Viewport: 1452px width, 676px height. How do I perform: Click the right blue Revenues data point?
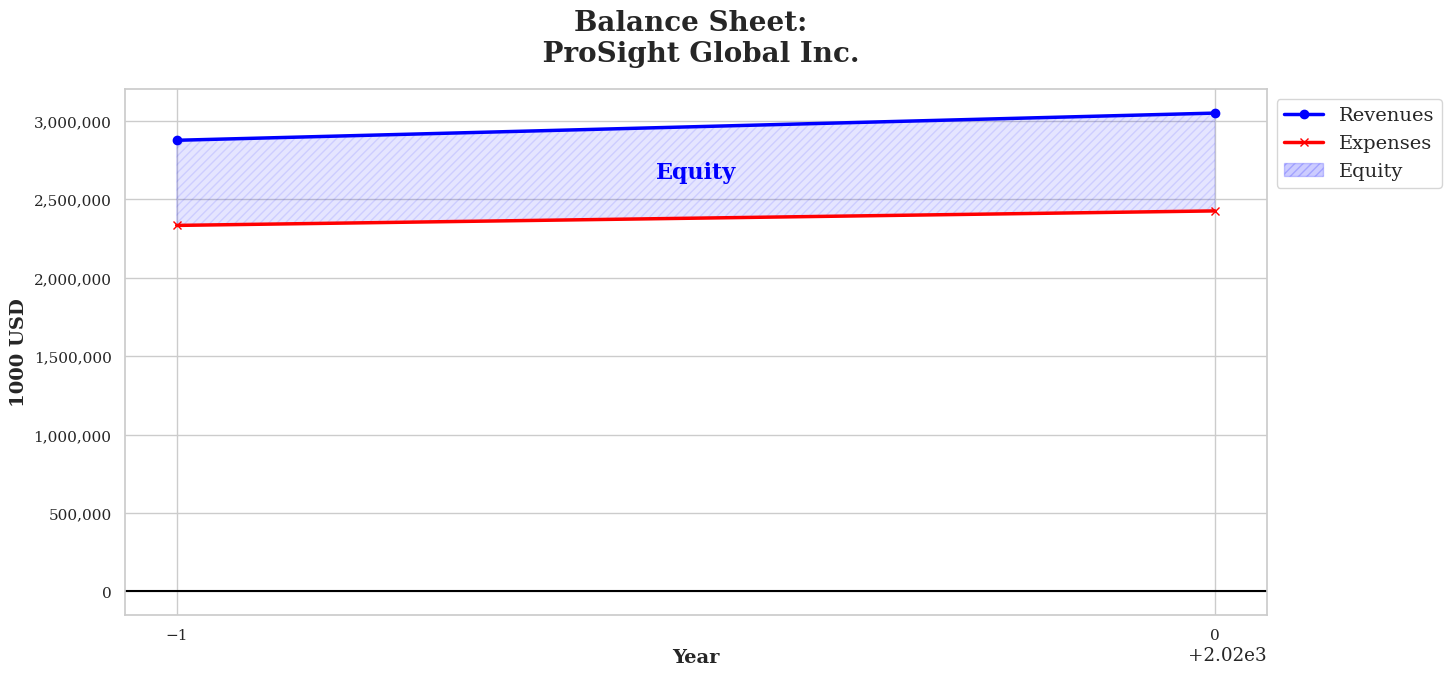(x=1215, y=113)
